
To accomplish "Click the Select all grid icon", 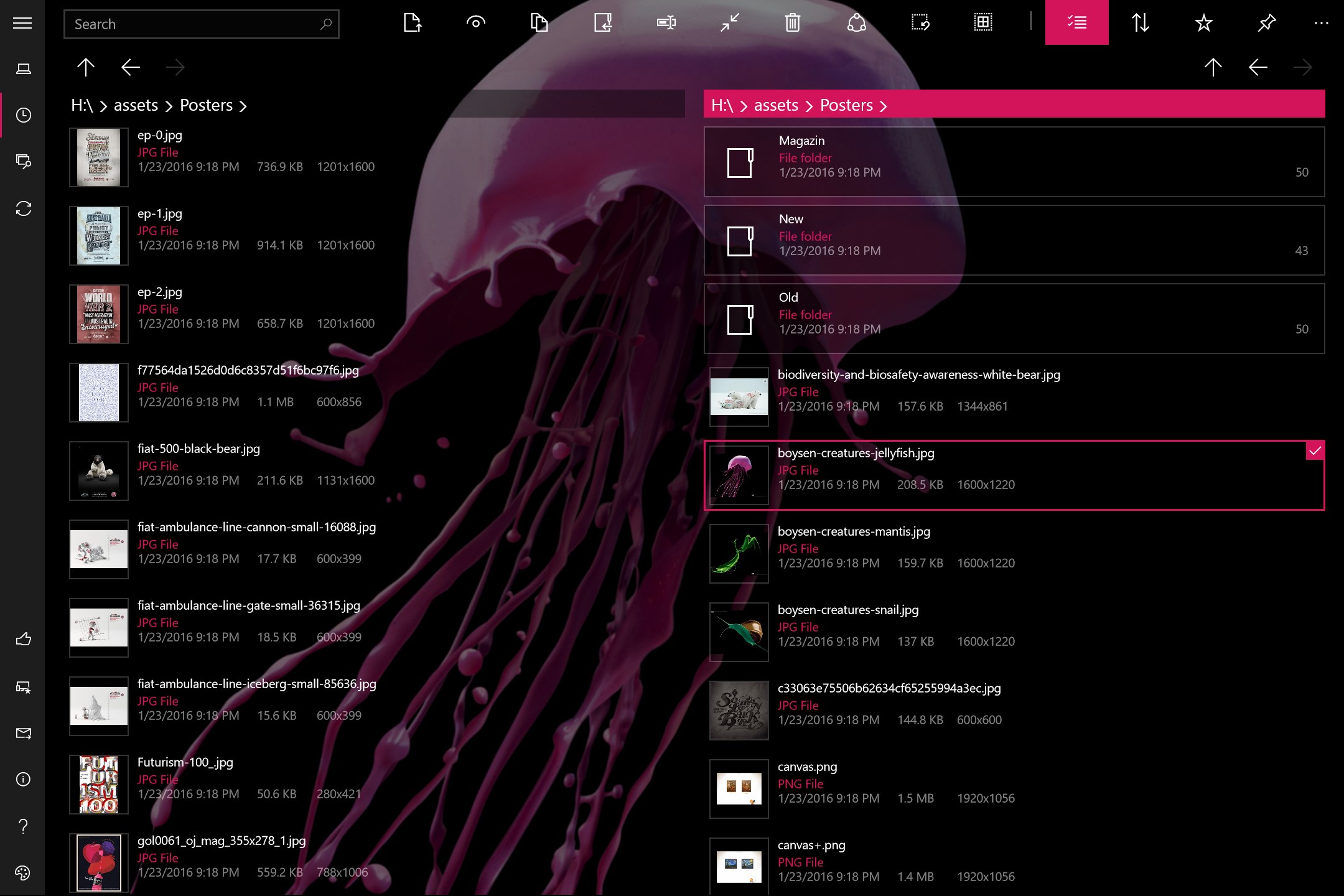I will point(982,23).
